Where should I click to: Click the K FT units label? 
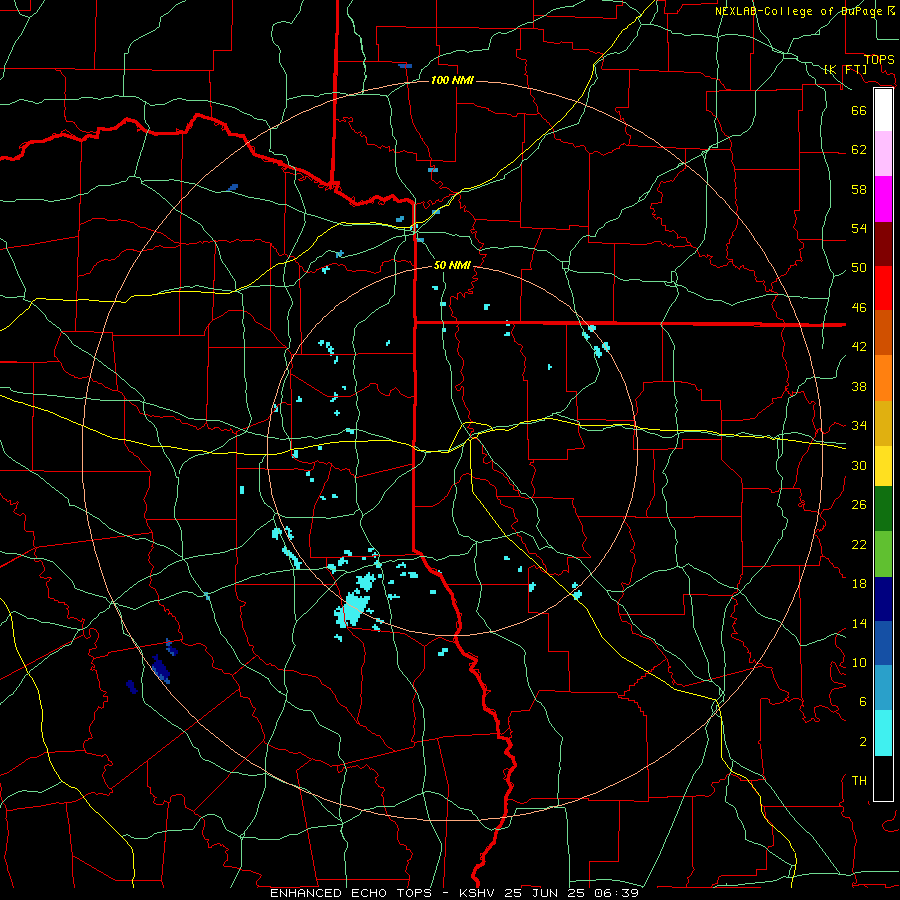[x=845, y=69]
